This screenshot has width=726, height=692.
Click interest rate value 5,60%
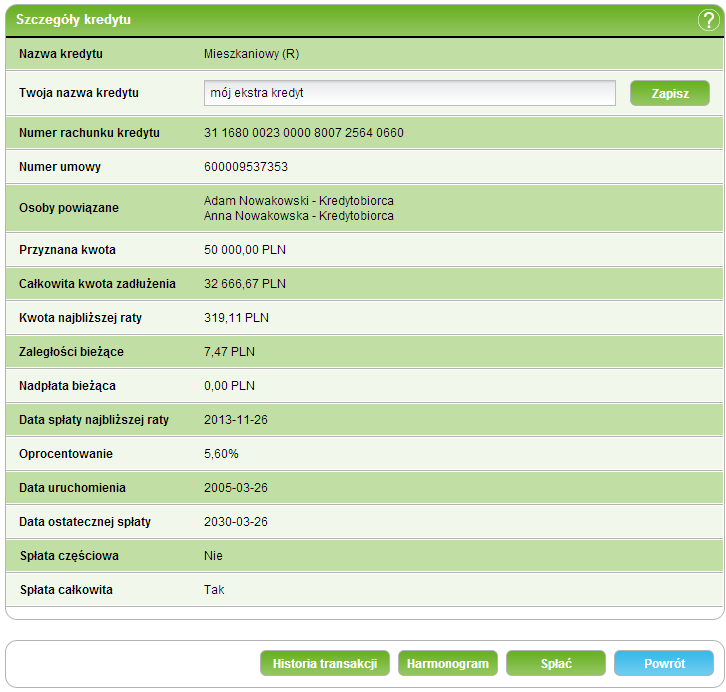click(x=221, y=454)
